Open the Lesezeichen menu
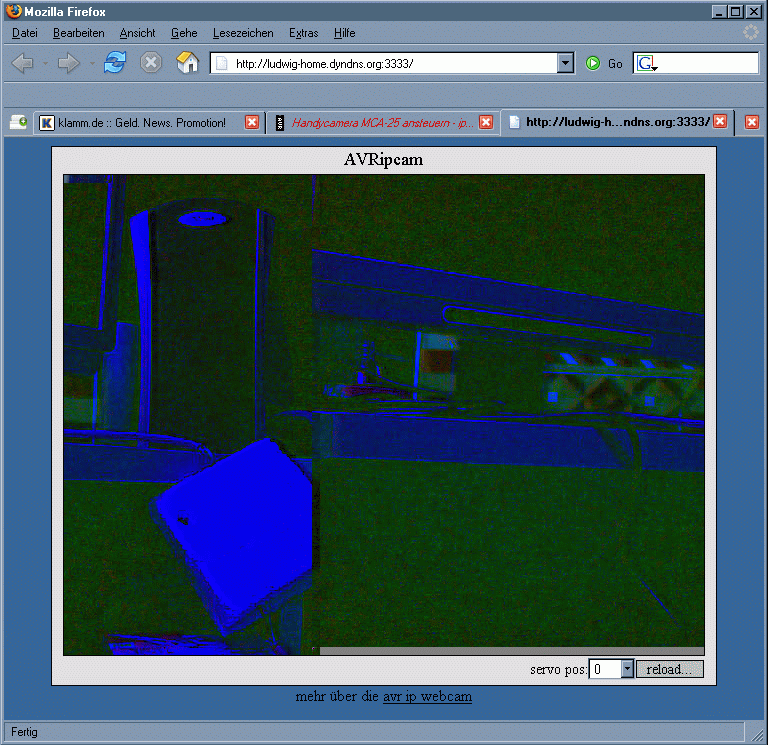The image size is (768, 745). click(x=243, y=33)
